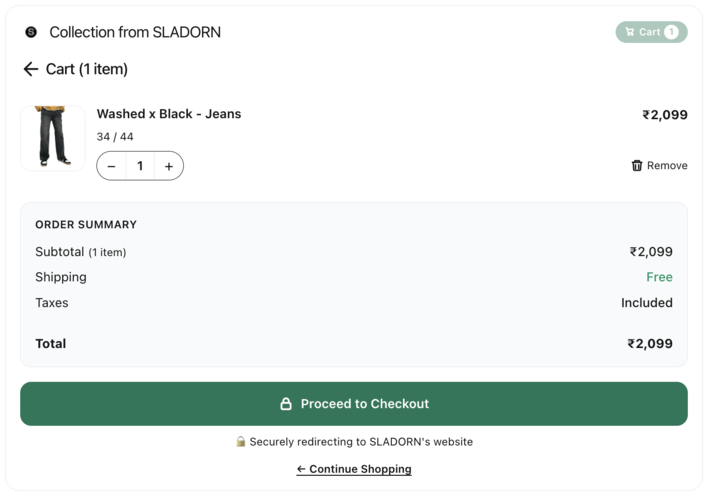This screenshot has height=496, width=706.
Task: Decrease quantity with the minus button
Action: (112, 166)
